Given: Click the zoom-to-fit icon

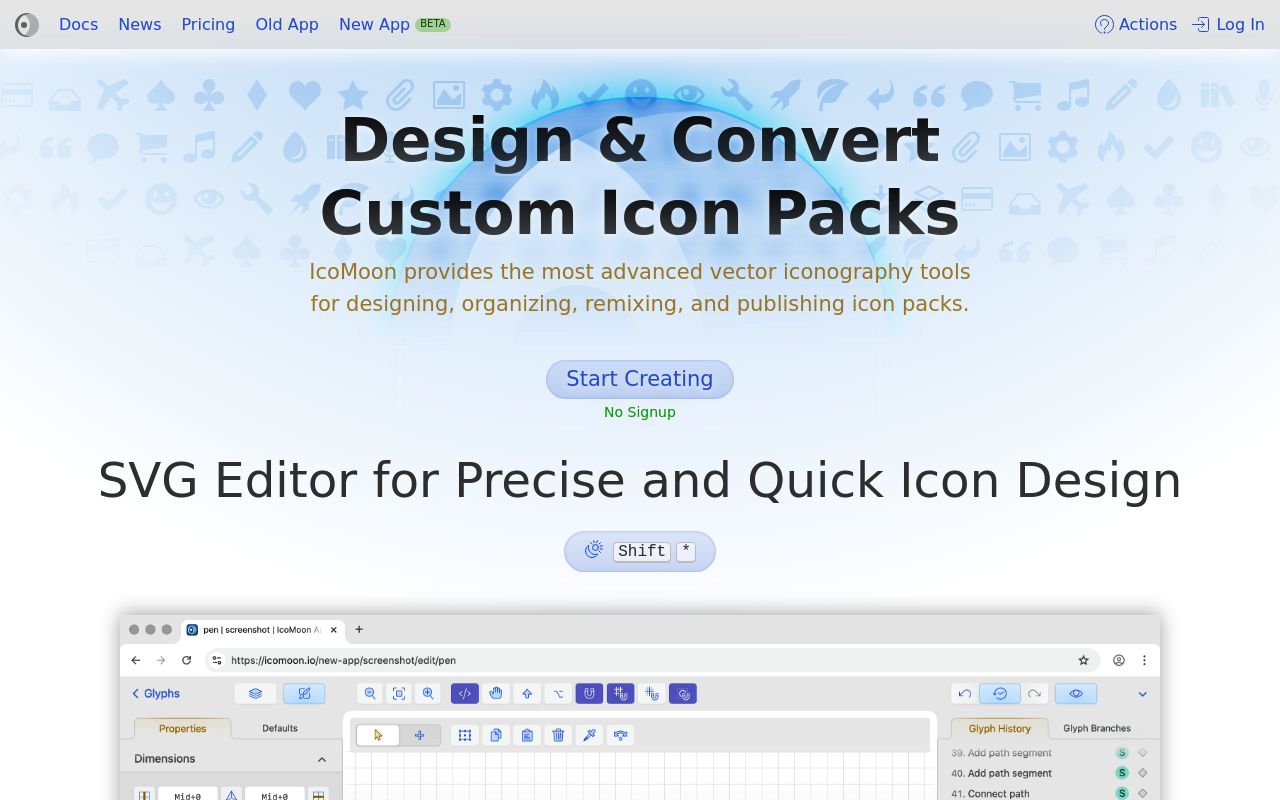Looking at the screenshot, I should coord(399,693).
